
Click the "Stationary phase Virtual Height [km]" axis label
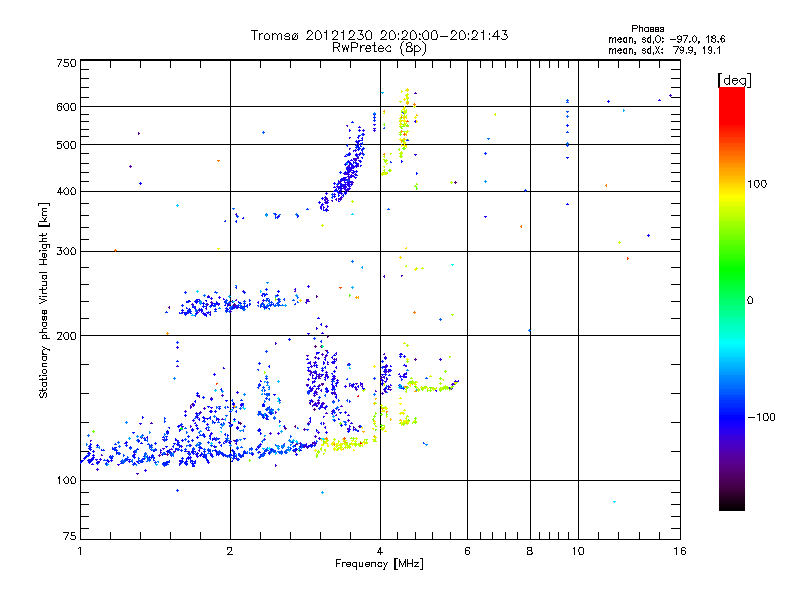(44, 300)
